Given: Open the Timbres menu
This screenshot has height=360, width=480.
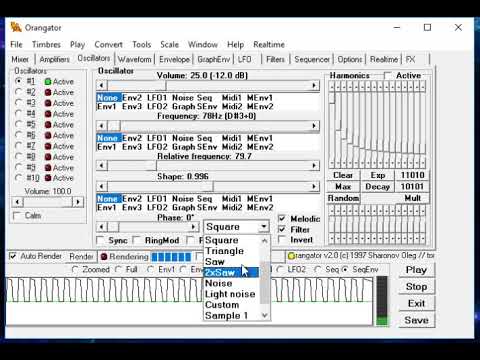Looking at the screenshot, I should click(46, 44).
